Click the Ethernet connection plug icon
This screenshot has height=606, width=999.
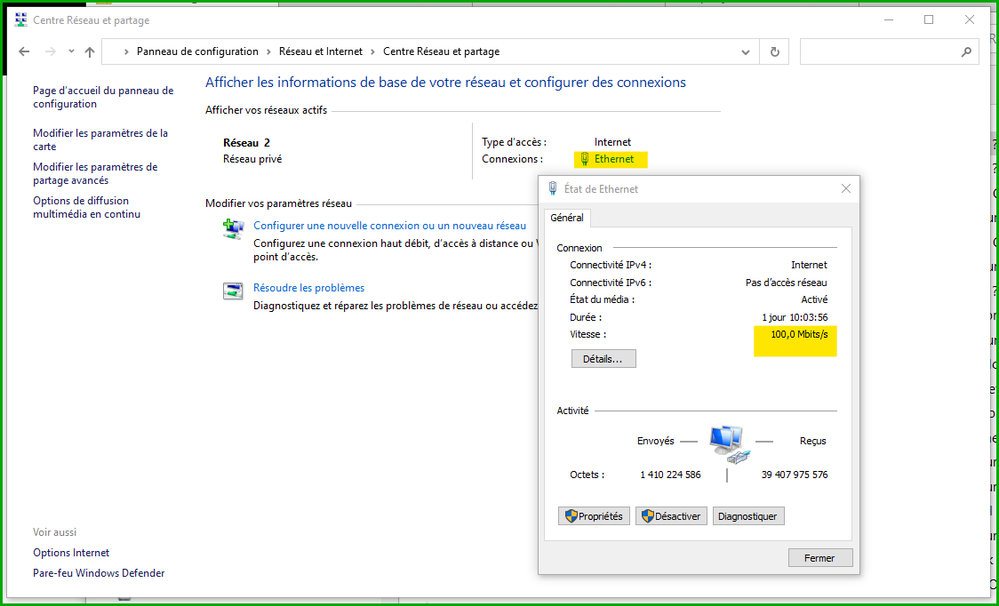[584, 159]
